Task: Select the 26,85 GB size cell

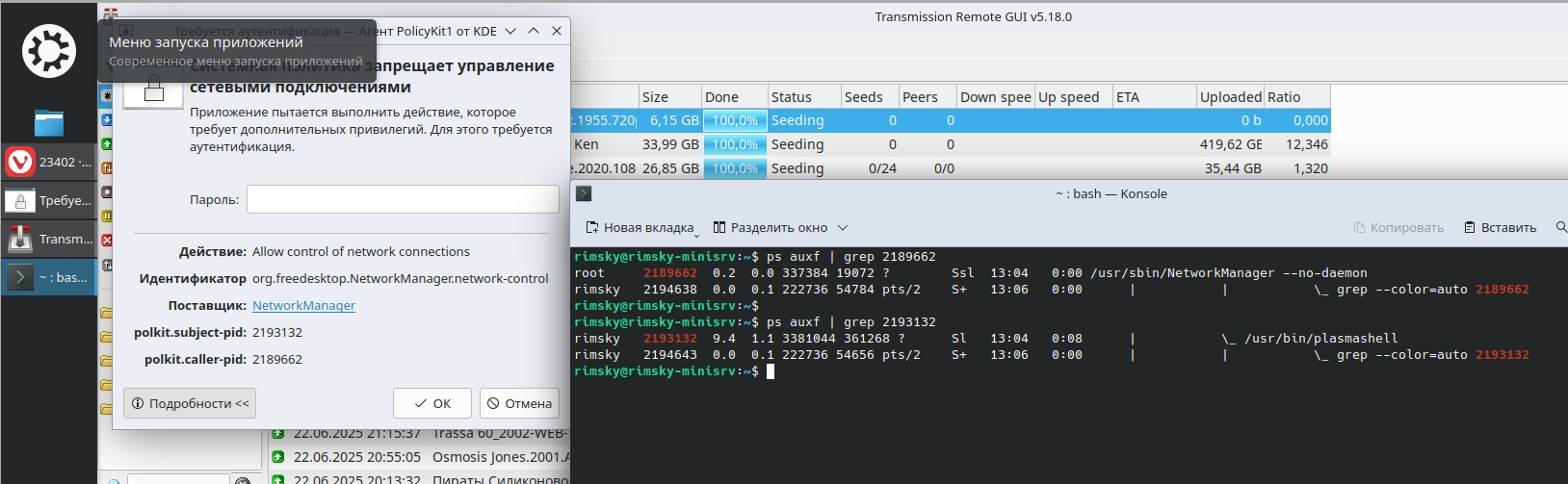Action: [x=670, y=168]
